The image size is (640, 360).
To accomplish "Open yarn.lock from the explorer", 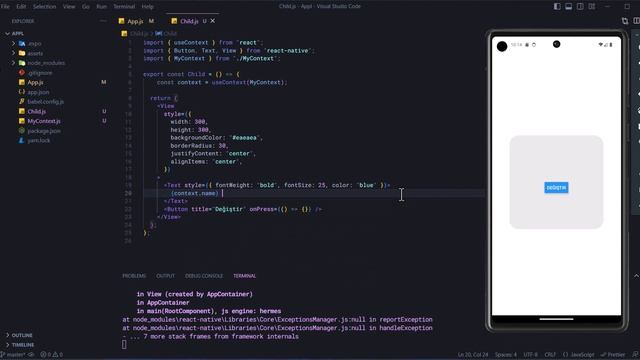I will pyautogui.click(x=39, y=140).
